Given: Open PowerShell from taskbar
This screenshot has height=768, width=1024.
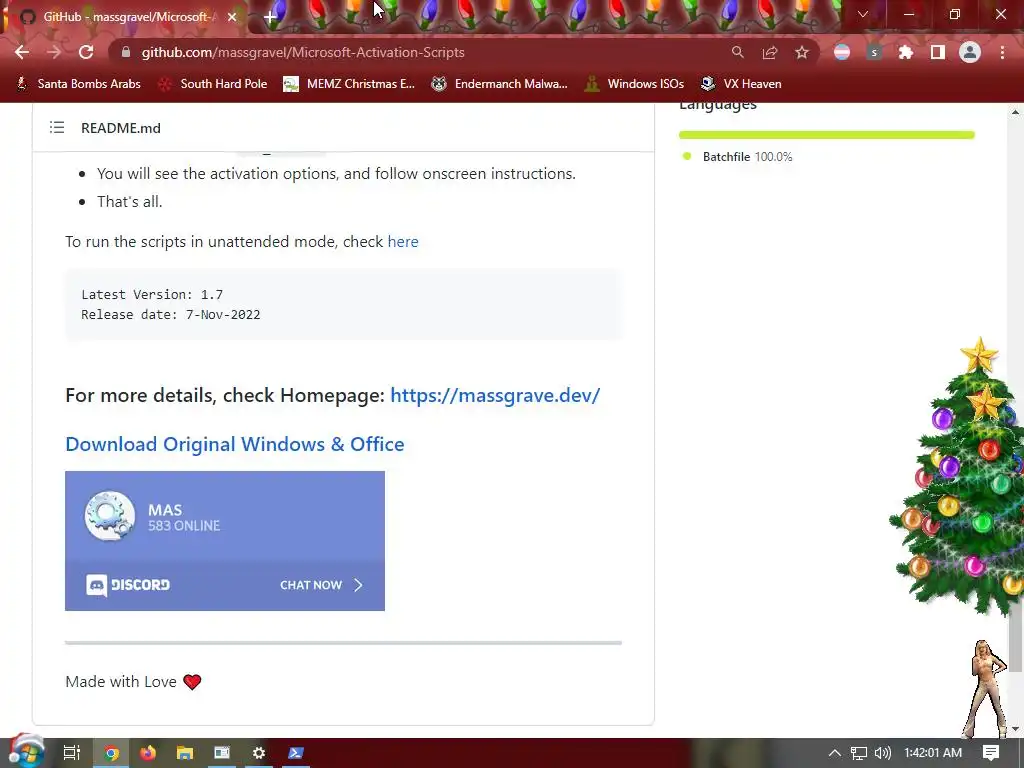Looking at the screenshot, I should coord(295,753).
